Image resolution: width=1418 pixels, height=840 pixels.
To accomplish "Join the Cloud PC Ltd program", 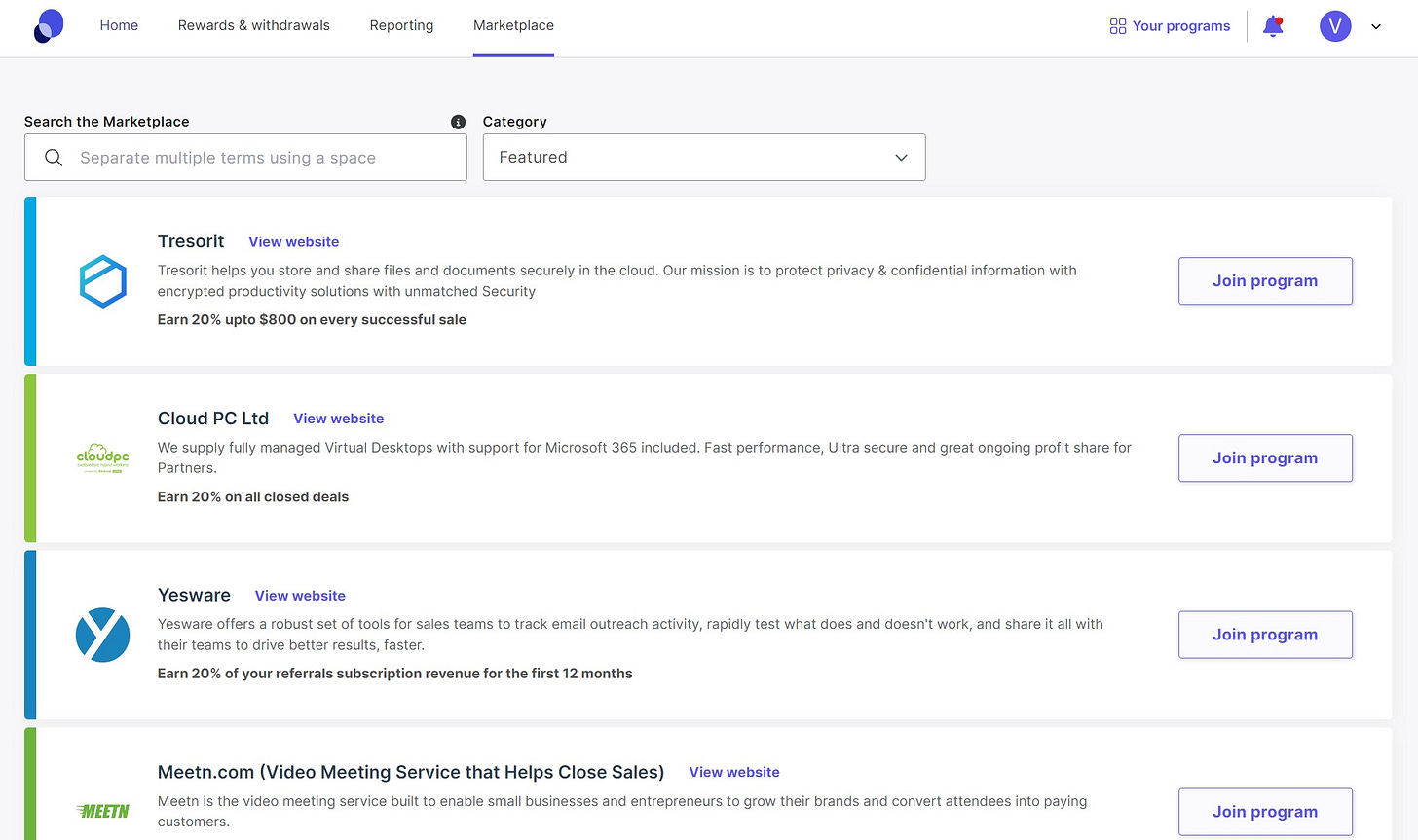I will pos(1265,458).
